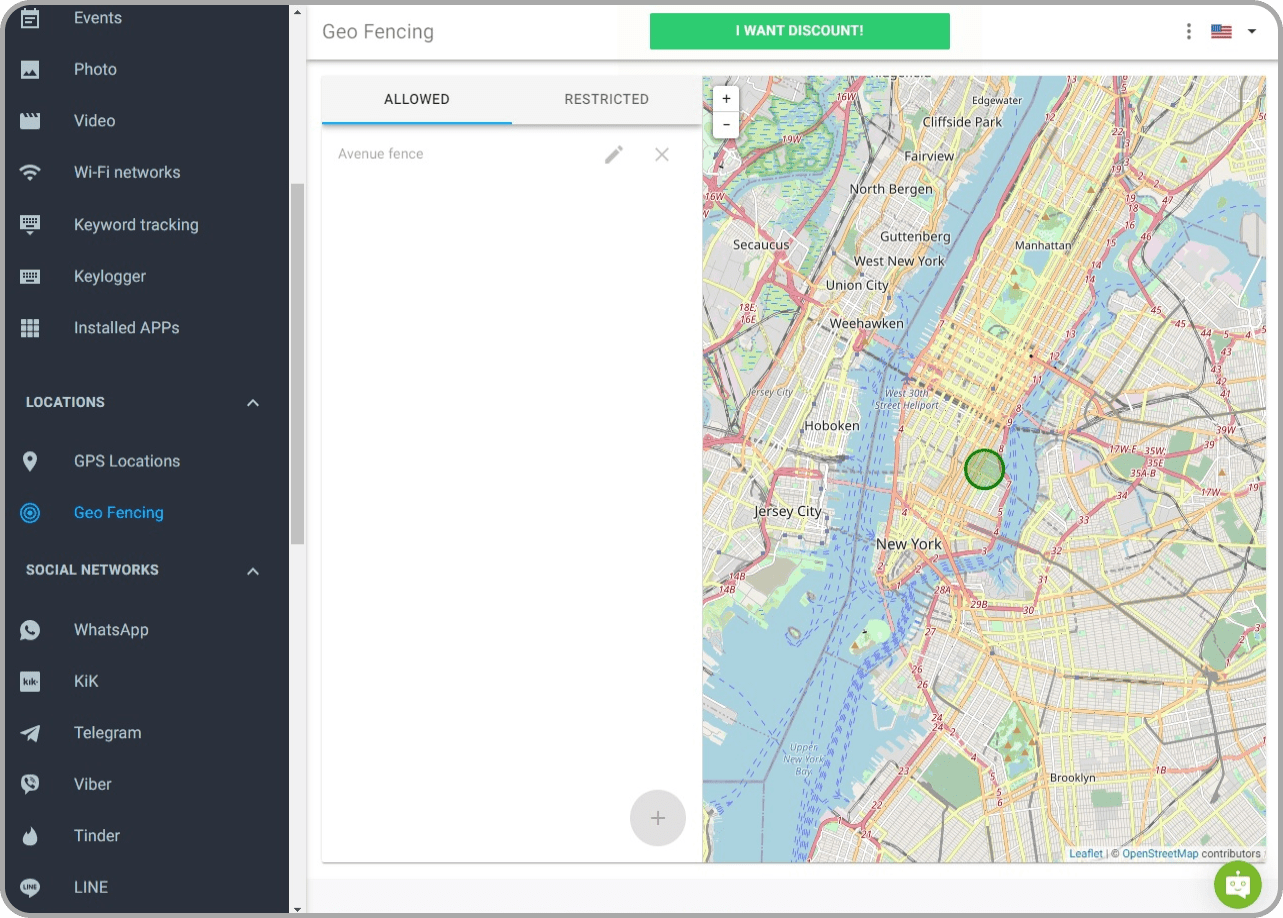1283x918 pixels.
Task: Open WhatsApp menu item
Action: [111, 630]
